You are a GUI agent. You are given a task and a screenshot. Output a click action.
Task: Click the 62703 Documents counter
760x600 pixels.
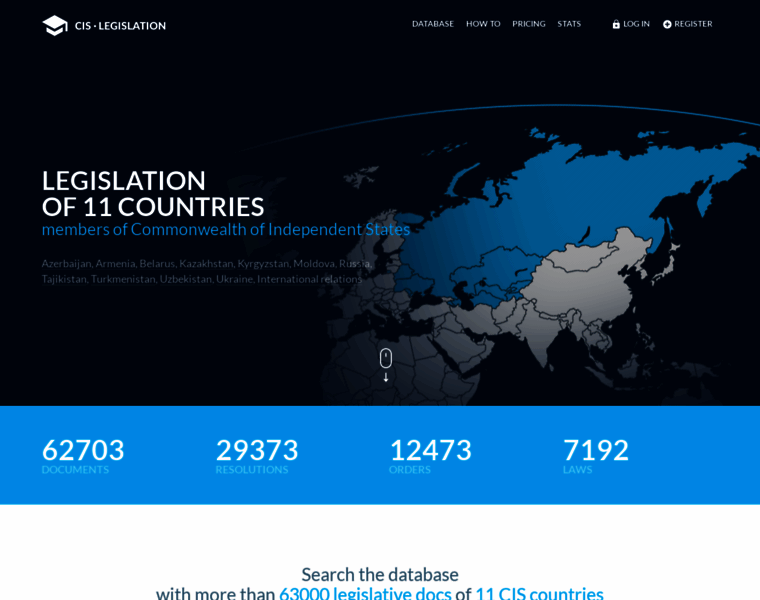coord(83,456)
